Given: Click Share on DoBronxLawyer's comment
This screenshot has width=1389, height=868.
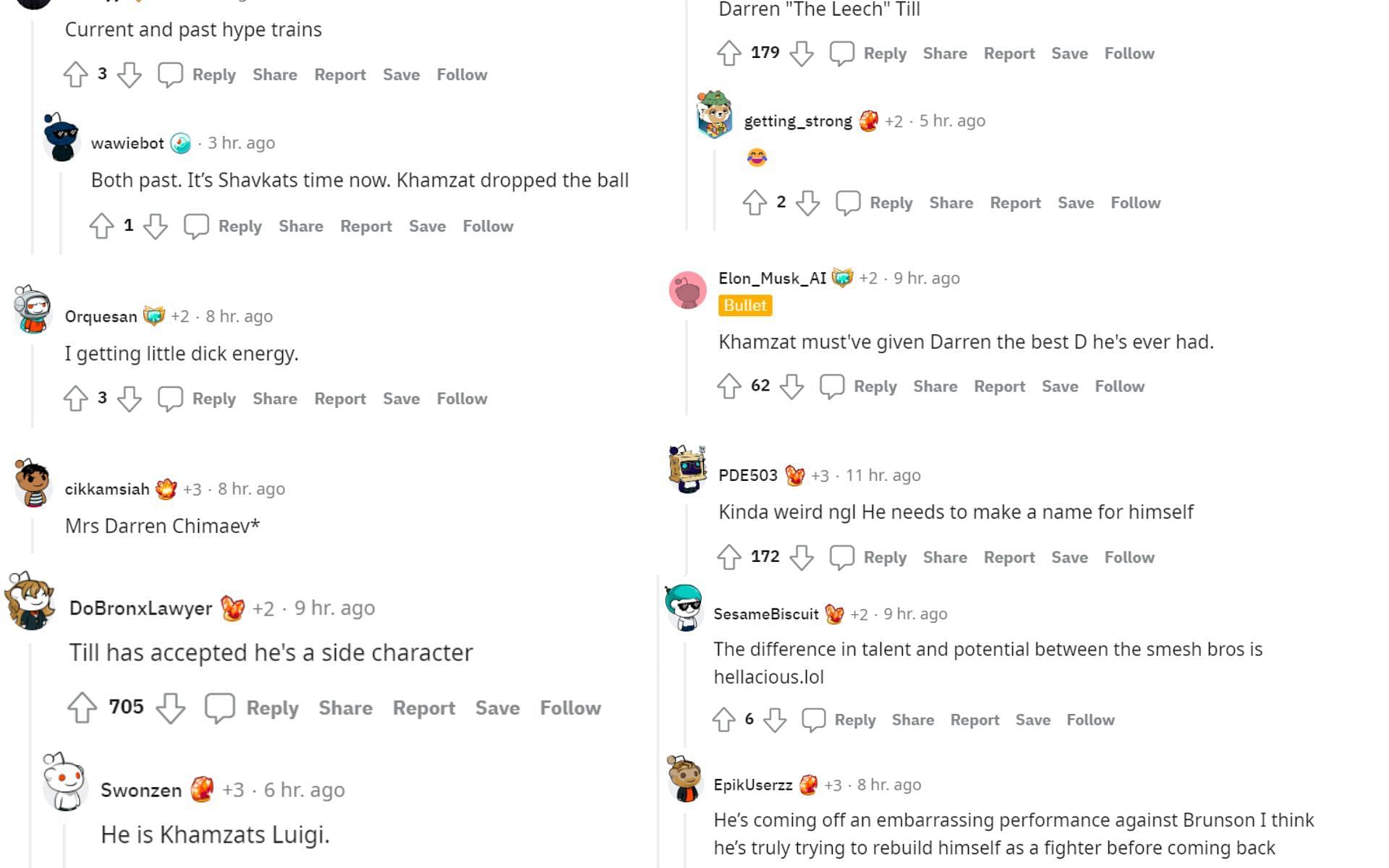Looking at the screenshot, I should coord(345,708).
